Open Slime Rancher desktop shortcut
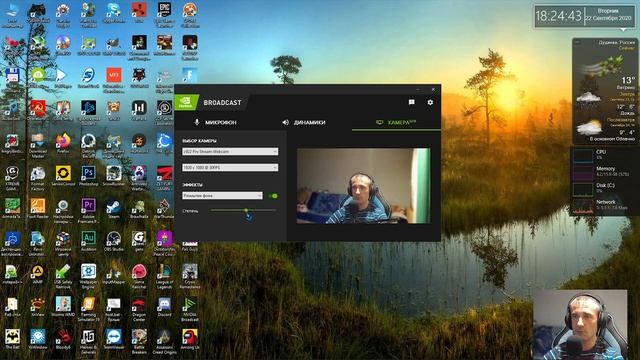The image size is (640, 360). click(139, 276)
